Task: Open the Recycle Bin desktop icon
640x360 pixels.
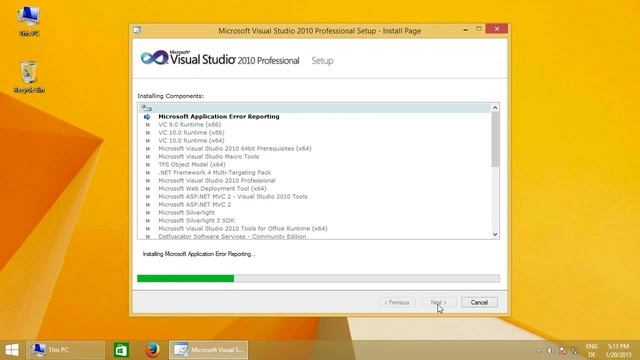Action: tap(29, 77)
